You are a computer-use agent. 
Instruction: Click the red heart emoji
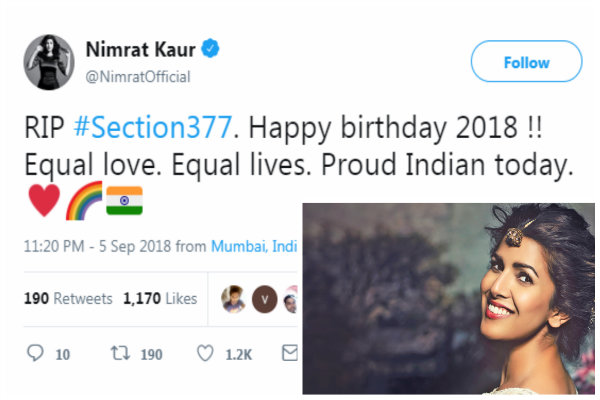coord(43,202)
